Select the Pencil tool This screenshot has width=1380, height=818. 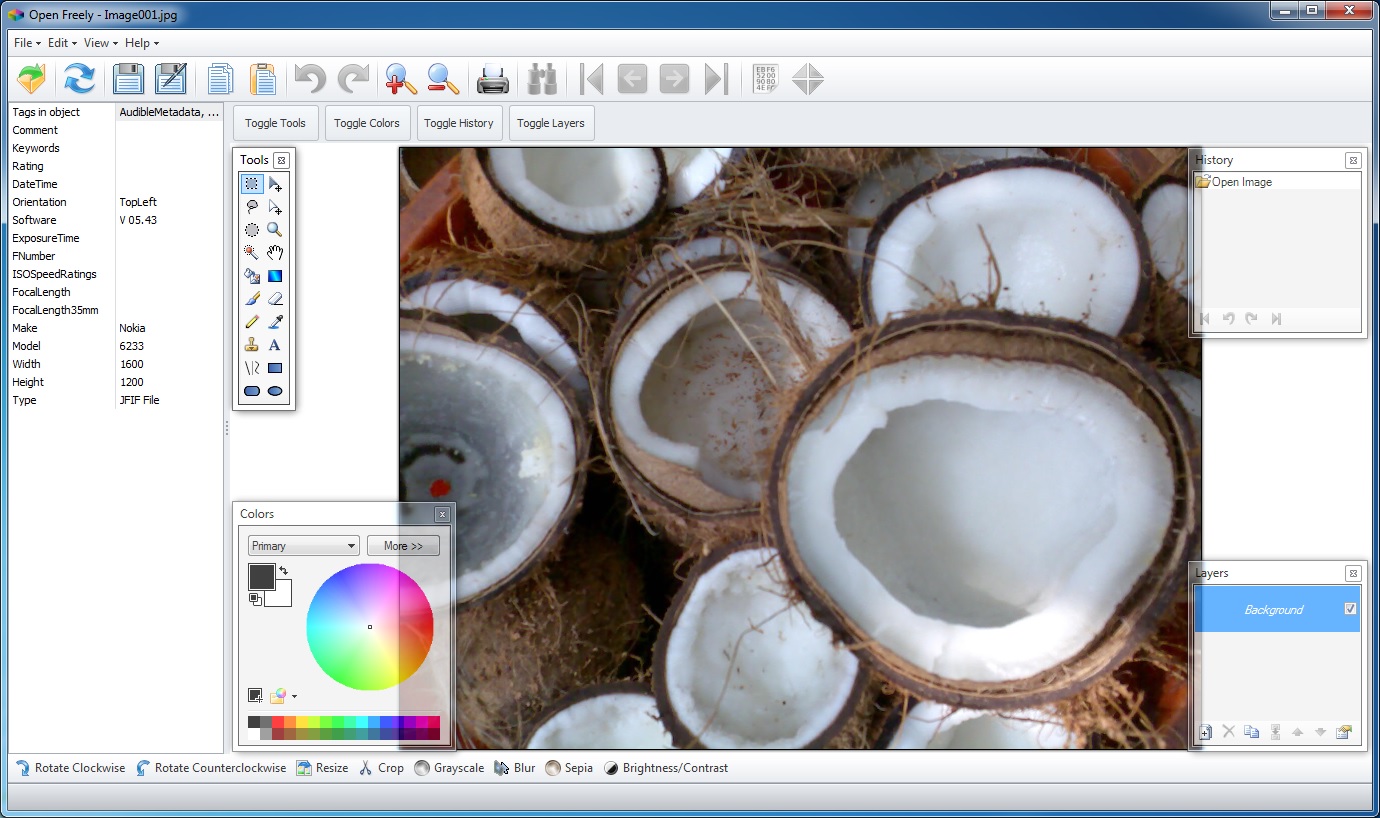click(x=252, y=322)
